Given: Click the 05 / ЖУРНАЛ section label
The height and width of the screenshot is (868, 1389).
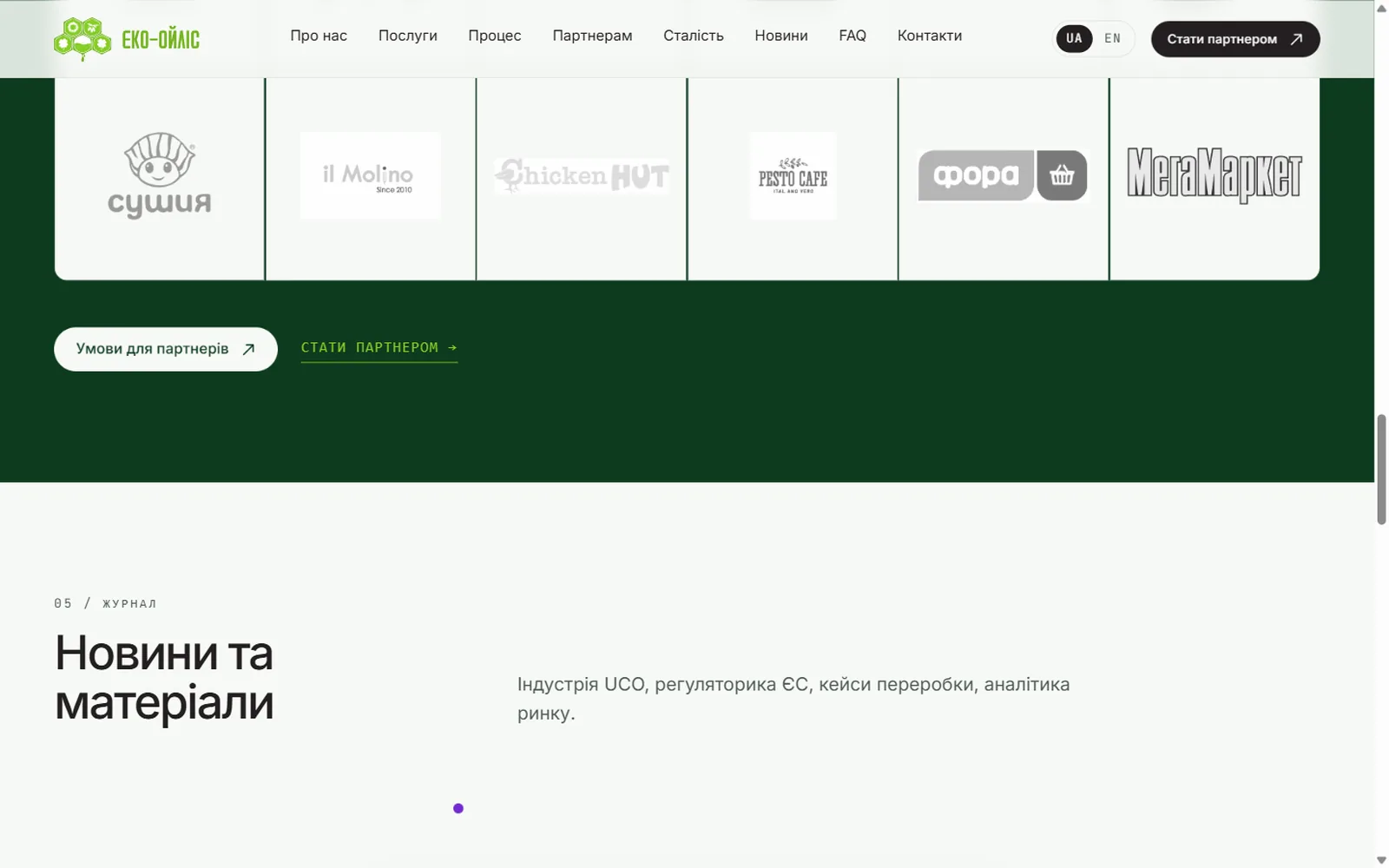Looking at the screenshot, I should [x=105, y=603].
